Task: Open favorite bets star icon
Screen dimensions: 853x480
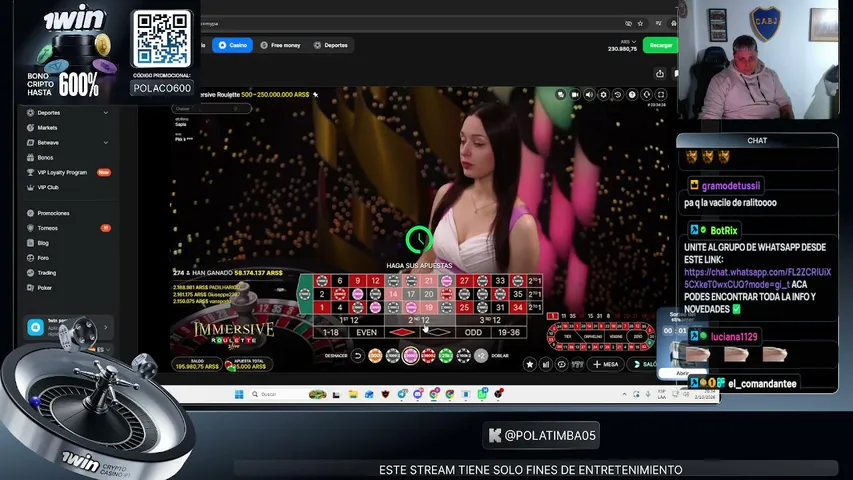Action: pyautogui.click(x=529, y=365)
